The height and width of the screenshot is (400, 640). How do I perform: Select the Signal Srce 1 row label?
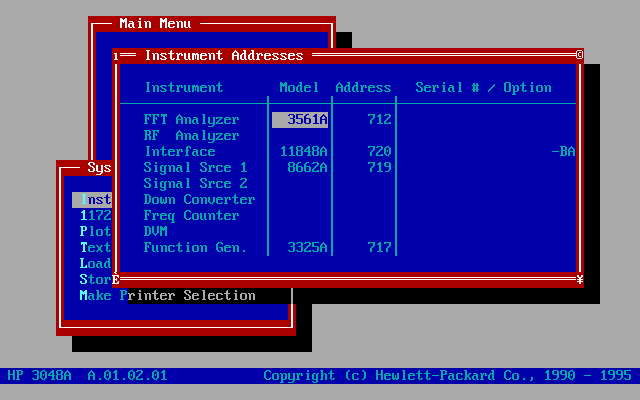click(x=196, y=167)
